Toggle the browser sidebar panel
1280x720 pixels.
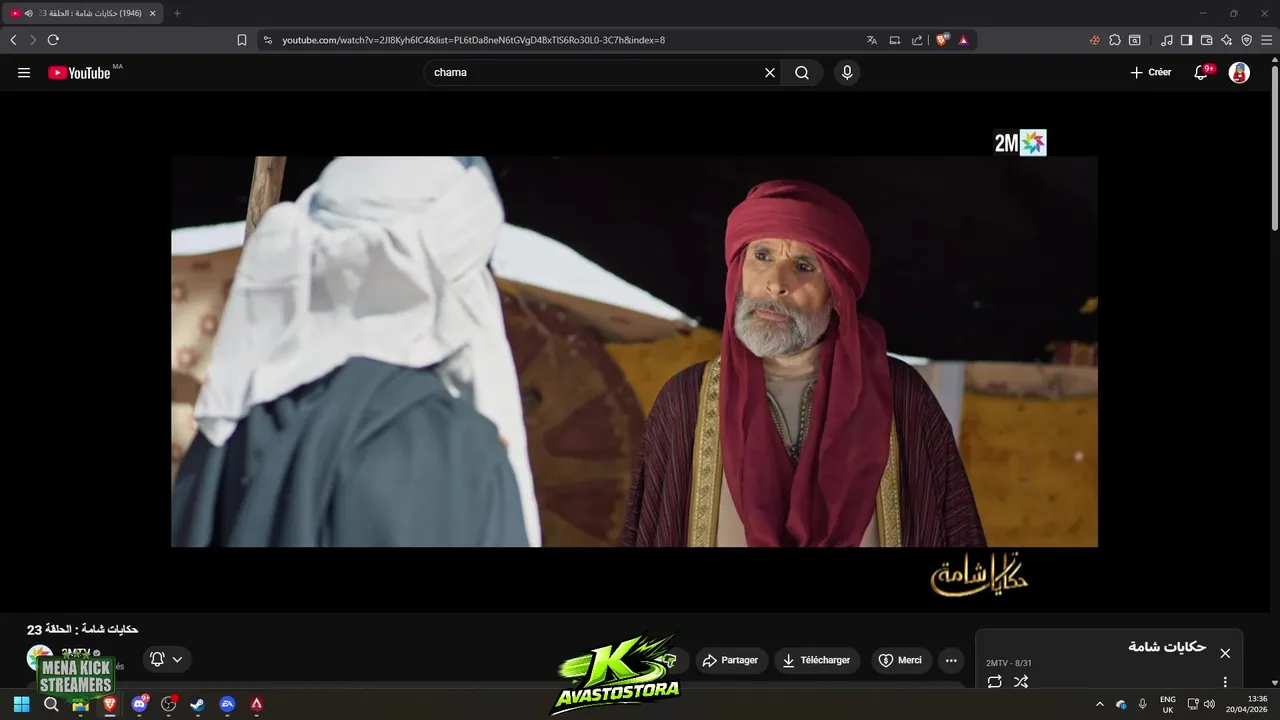(1187, 40)
